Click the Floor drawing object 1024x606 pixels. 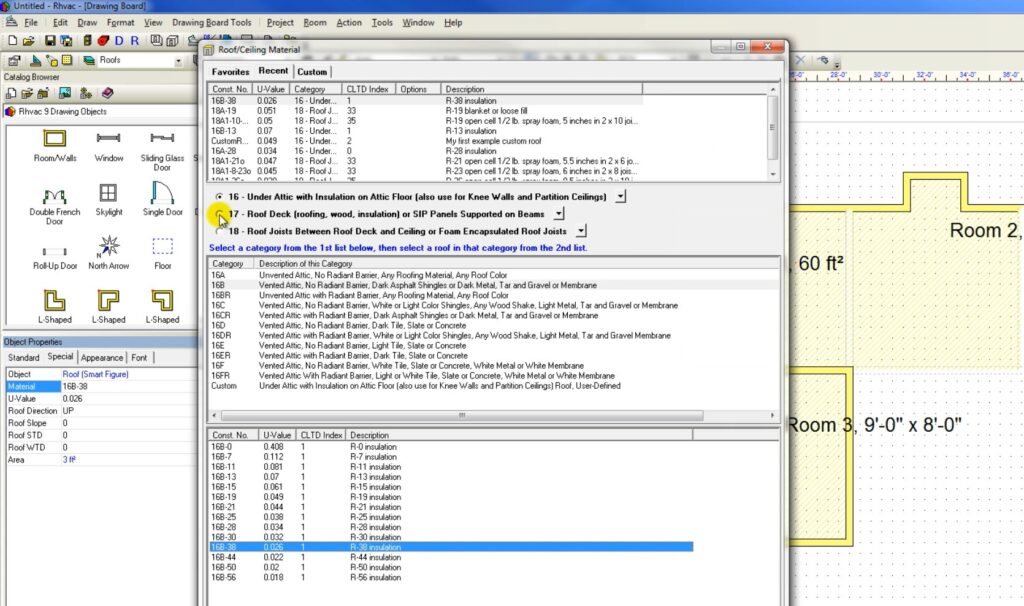[x=162, y=248]
